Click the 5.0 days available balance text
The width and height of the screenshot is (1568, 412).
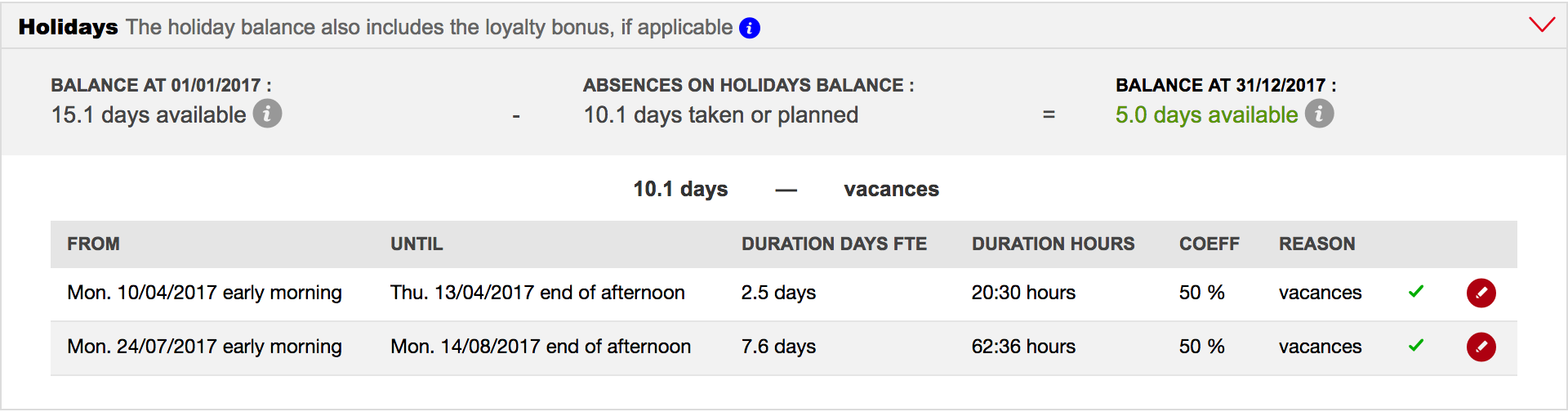(x=1206, y=115)
